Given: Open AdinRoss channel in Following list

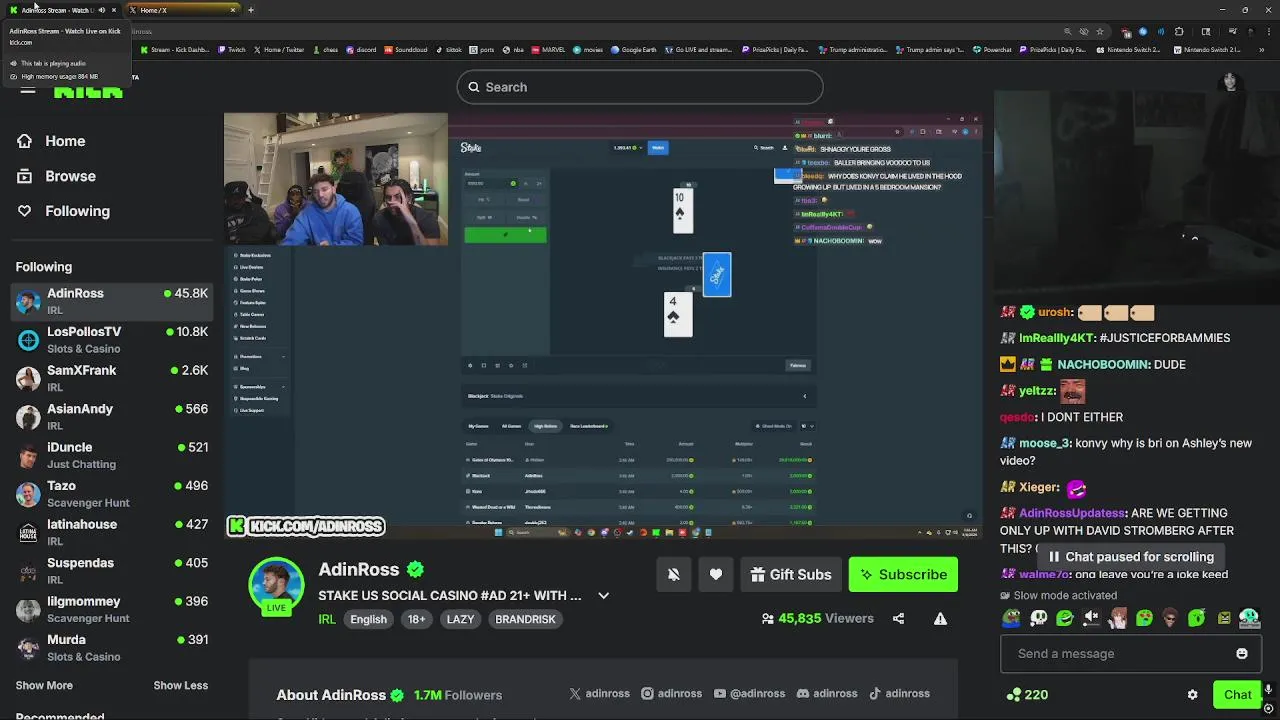Looking at the screenshot, I should [x=112, y=301].
